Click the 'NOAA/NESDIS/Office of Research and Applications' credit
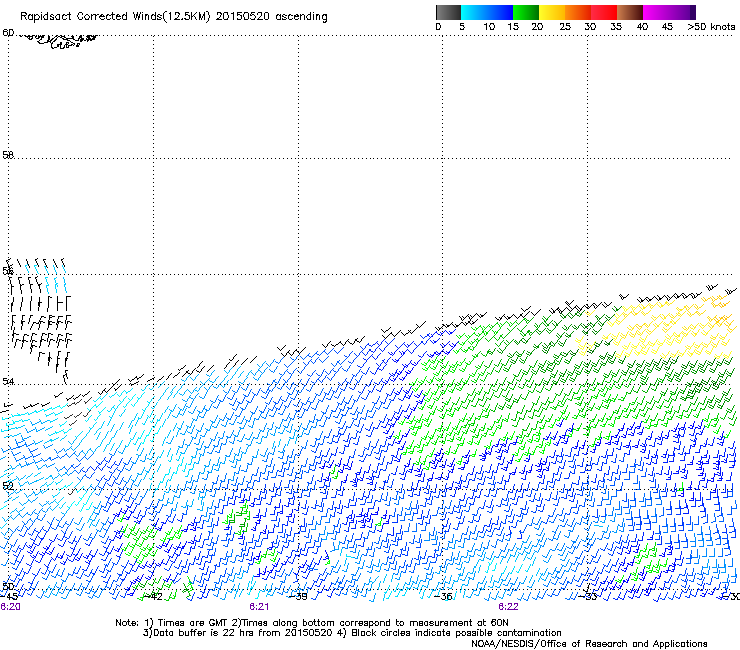740x650 pixels. (589, 644)
